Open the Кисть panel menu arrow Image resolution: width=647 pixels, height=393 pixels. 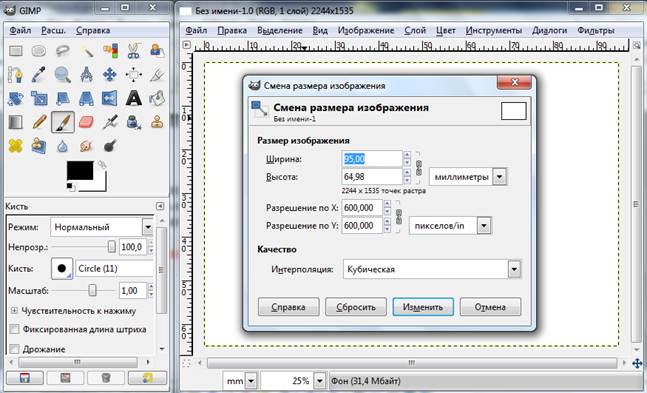(160, 206)
